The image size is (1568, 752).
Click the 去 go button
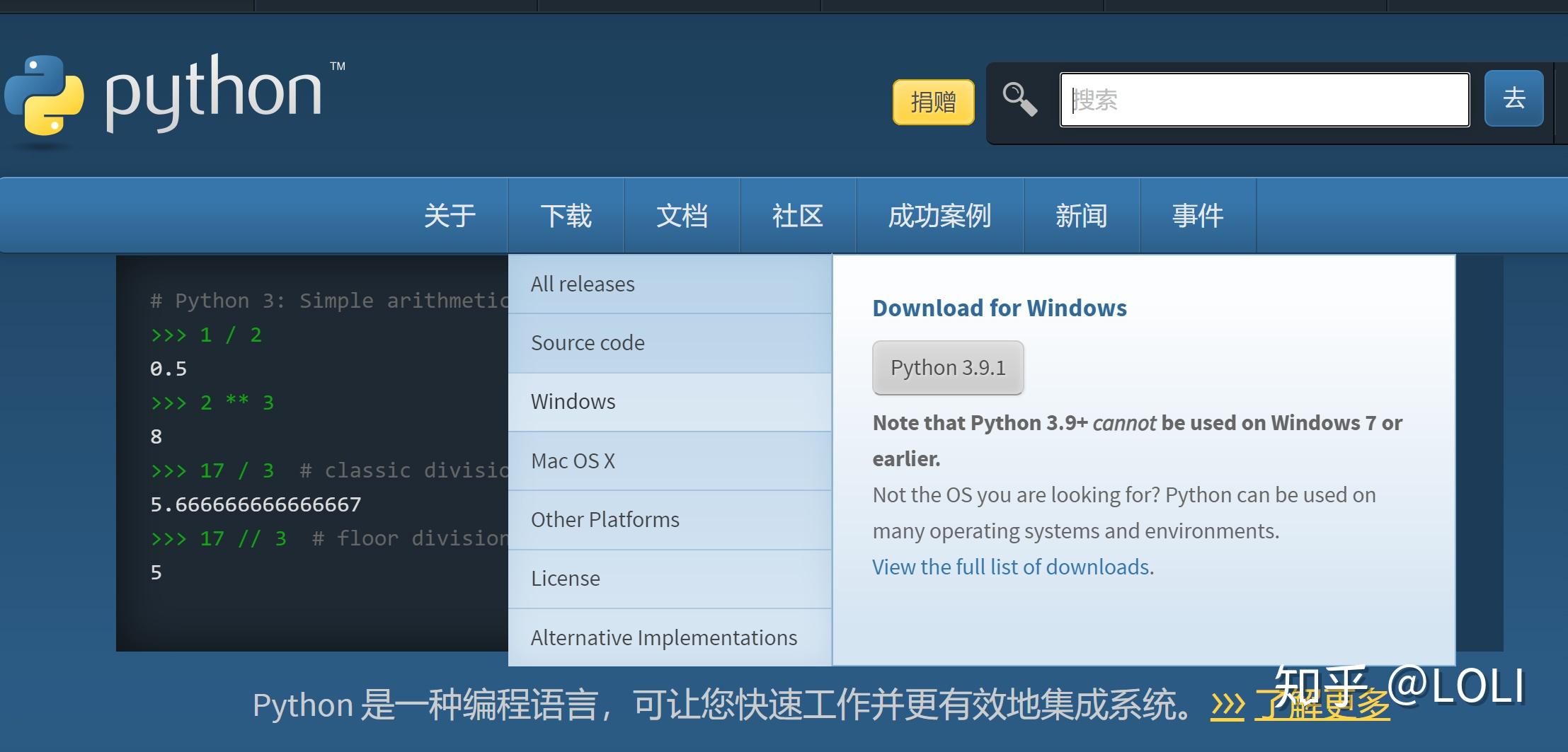click(x=1513, y=98)
